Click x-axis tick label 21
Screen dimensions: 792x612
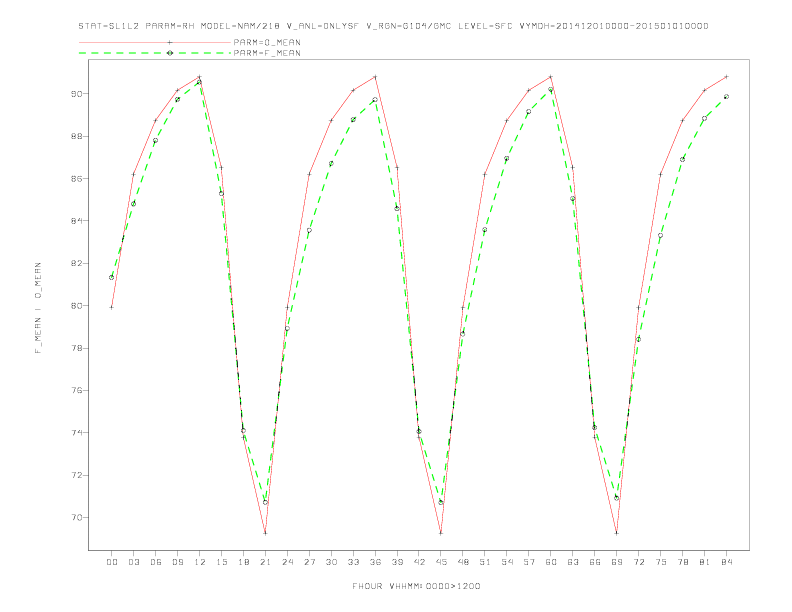click(265, 562)
